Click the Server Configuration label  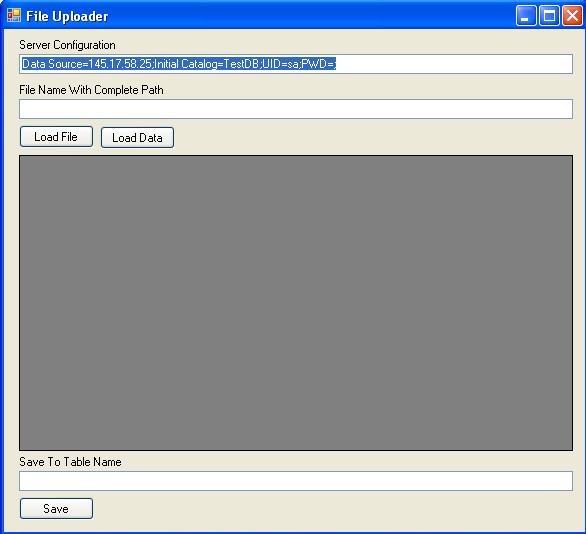67,45
